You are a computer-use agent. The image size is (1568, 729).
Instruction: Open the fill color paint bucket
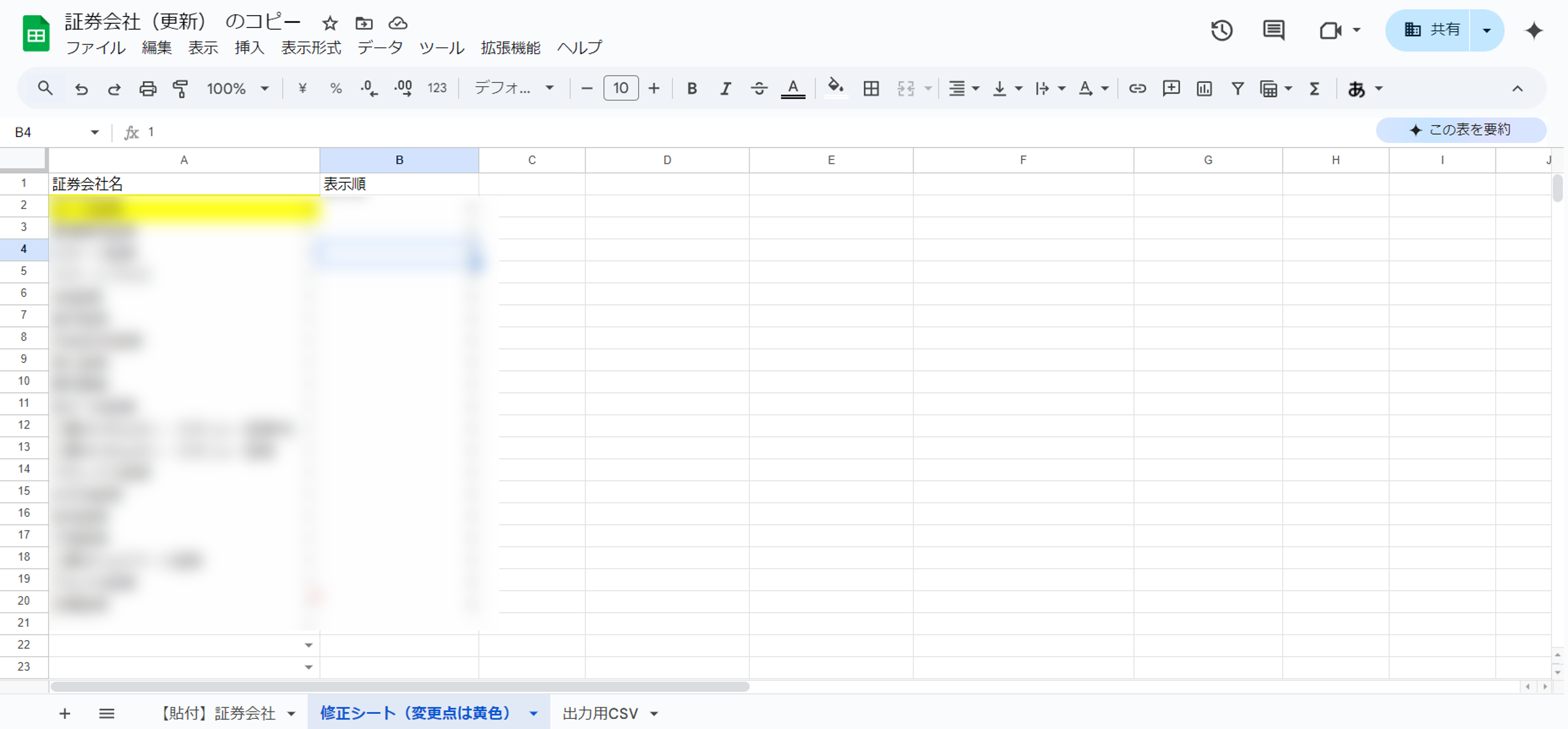[x=835, y=88]
